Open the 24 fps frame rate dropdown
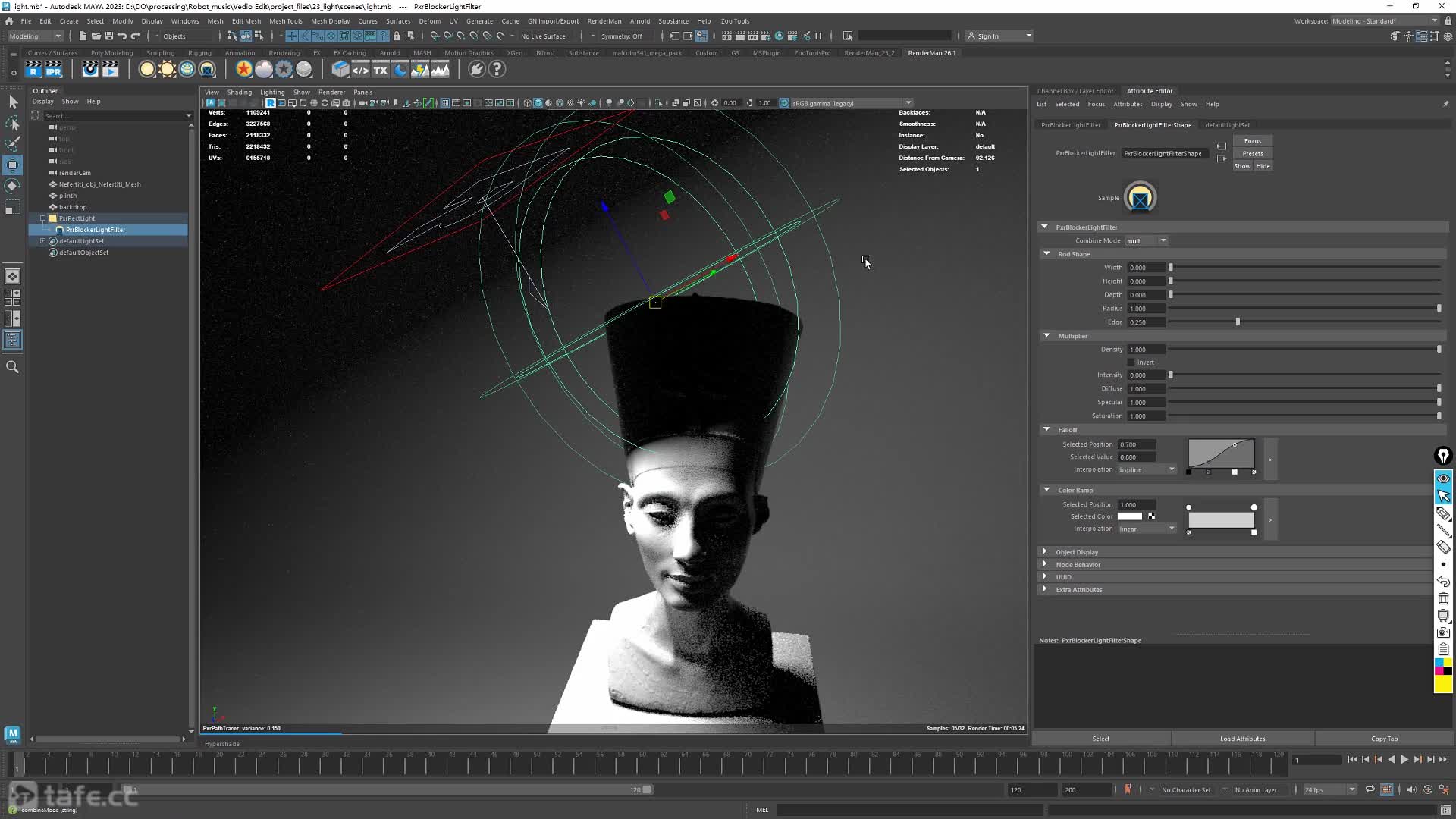The width and height of the screenshot is (1456, 819). pos(1329,789)
